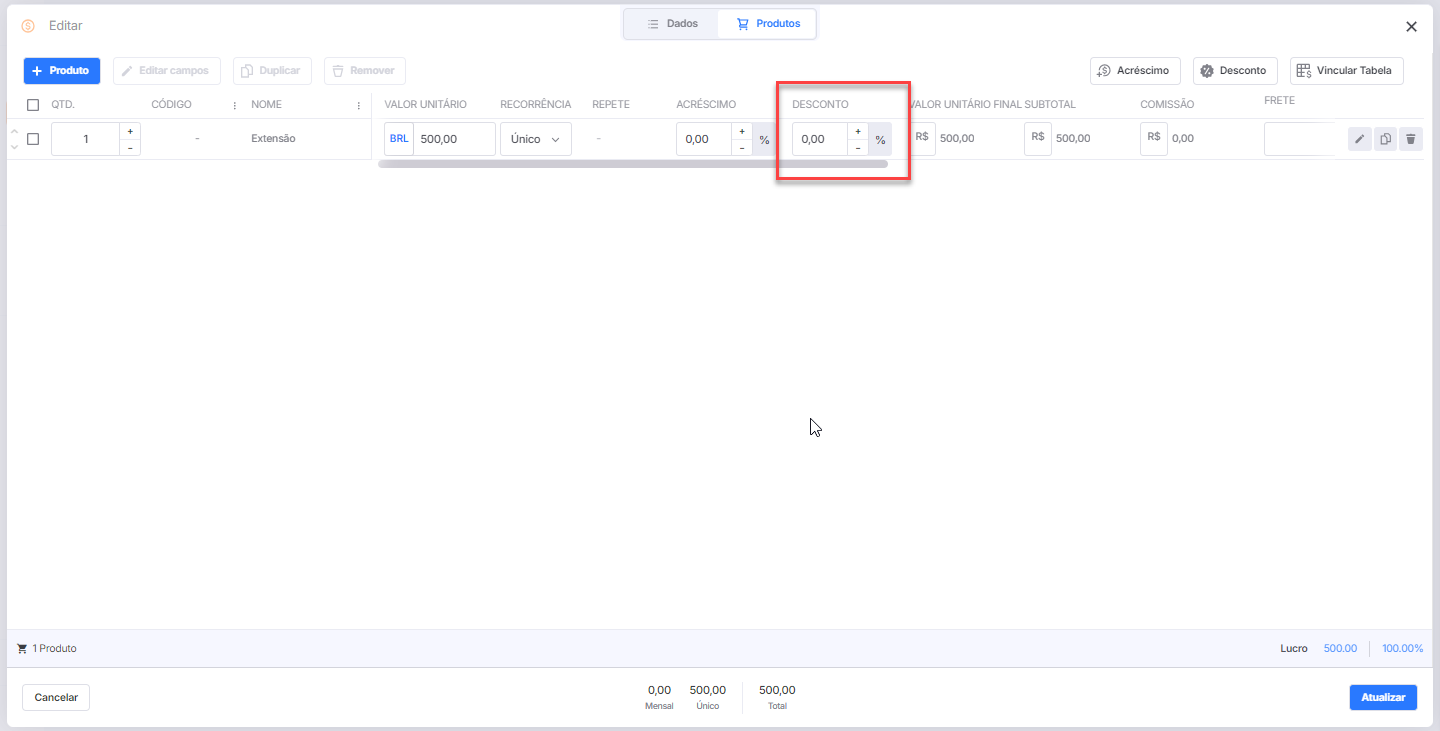This screenshot has height=731, width=1440.
Task: Check the Extensão row checkbox
Action: (x=33, y=139)
